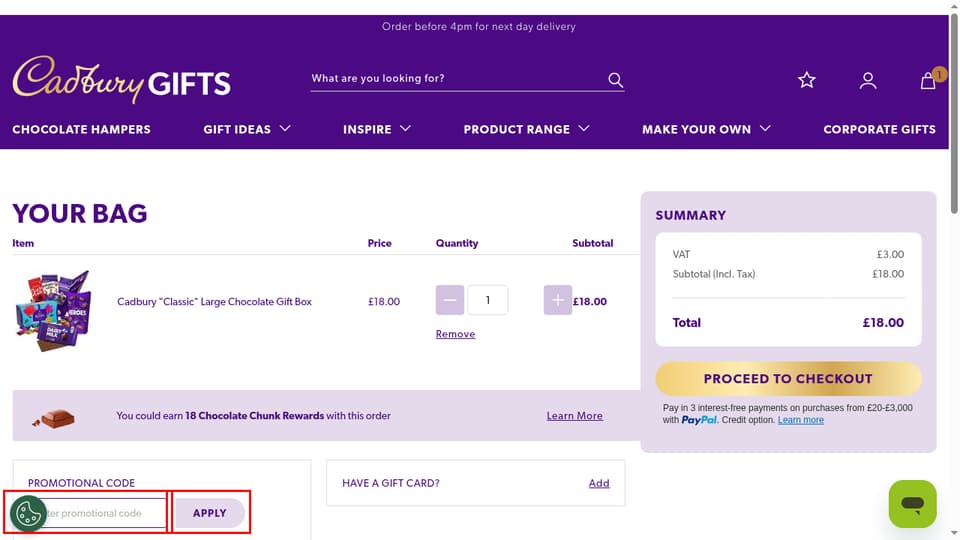Viewport: 960px width, 540px height.
Task: Click the chocolate chunk rewards image
Action: (54, 418)
